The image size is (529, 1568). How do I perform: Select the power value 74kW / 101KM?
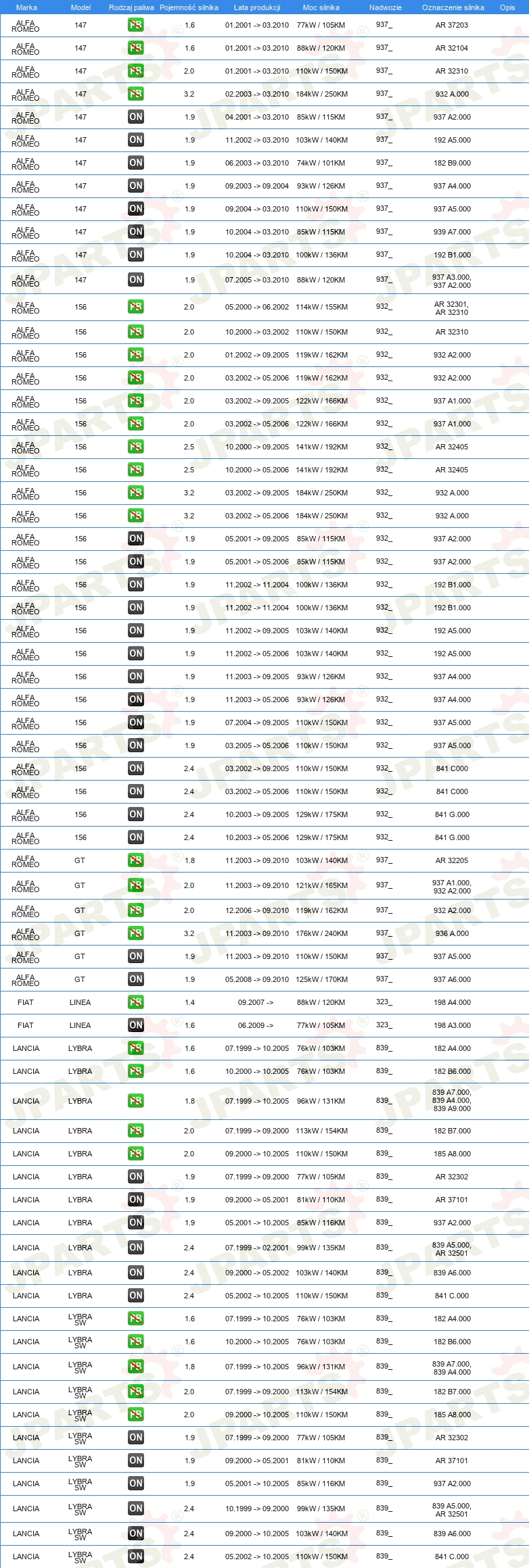[x=321, y=163]
